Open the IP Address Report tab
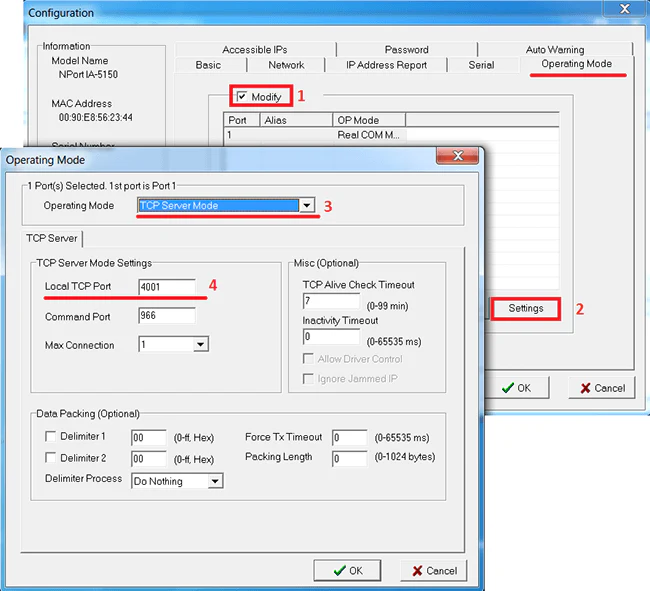Screen dimensions: 650x591 pyautogui.click(x=386, y=65)
